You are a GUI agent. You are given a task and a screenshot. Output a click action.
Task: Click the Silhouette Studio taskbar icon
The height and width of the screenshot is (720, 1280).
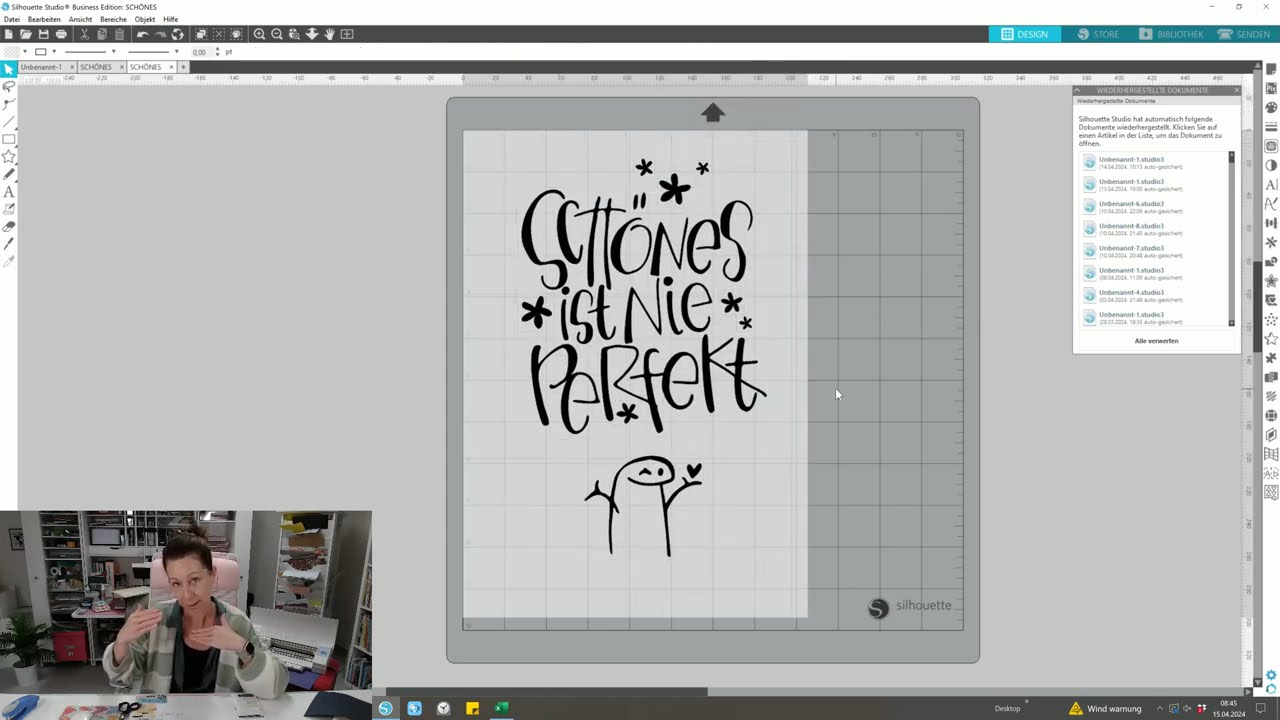click(x=386, y=708)
